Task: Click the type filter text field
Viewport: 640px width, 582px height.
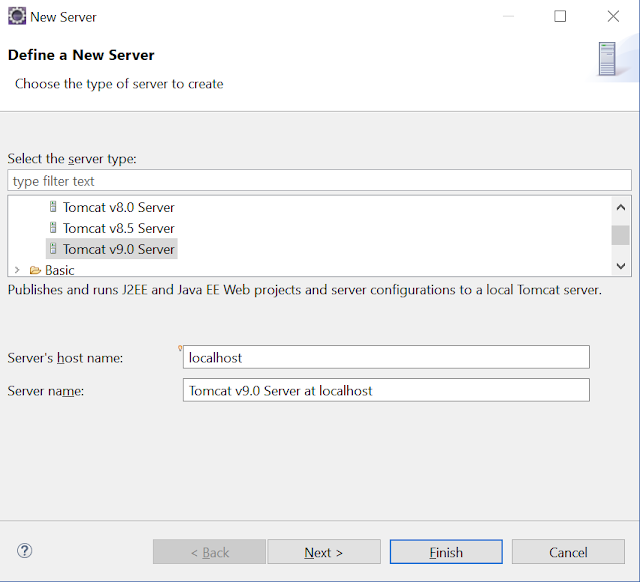Action: (319, 180)
